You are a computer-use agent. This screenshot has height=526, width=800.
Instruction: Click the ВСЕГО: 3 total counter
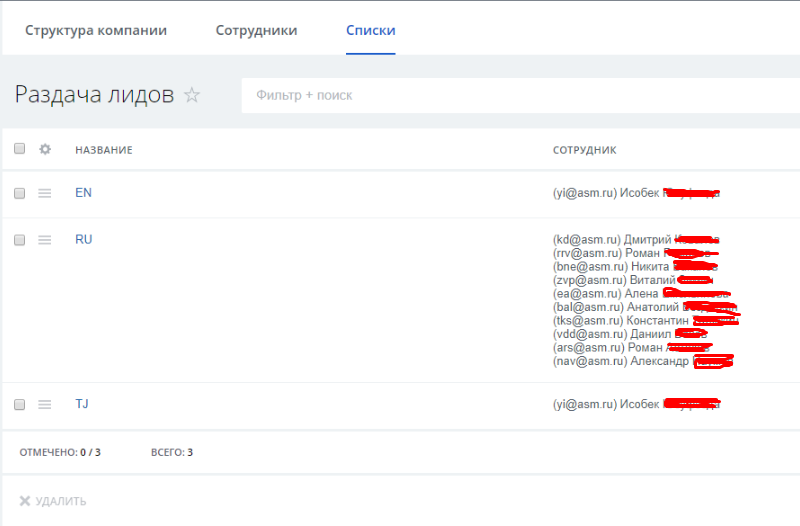172,452
